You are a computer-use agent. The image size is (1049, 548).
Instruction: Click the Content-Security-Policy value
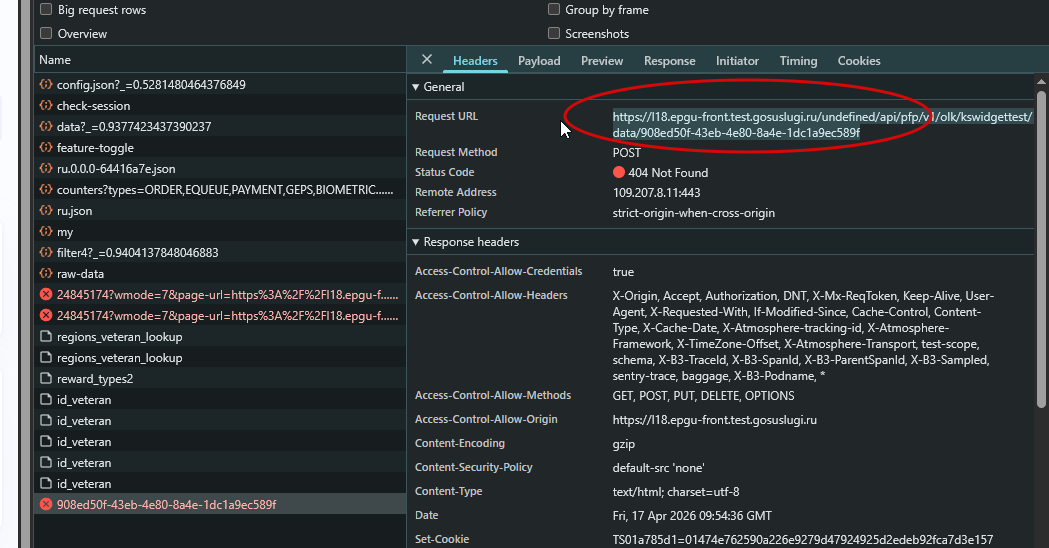coord(658,468)
